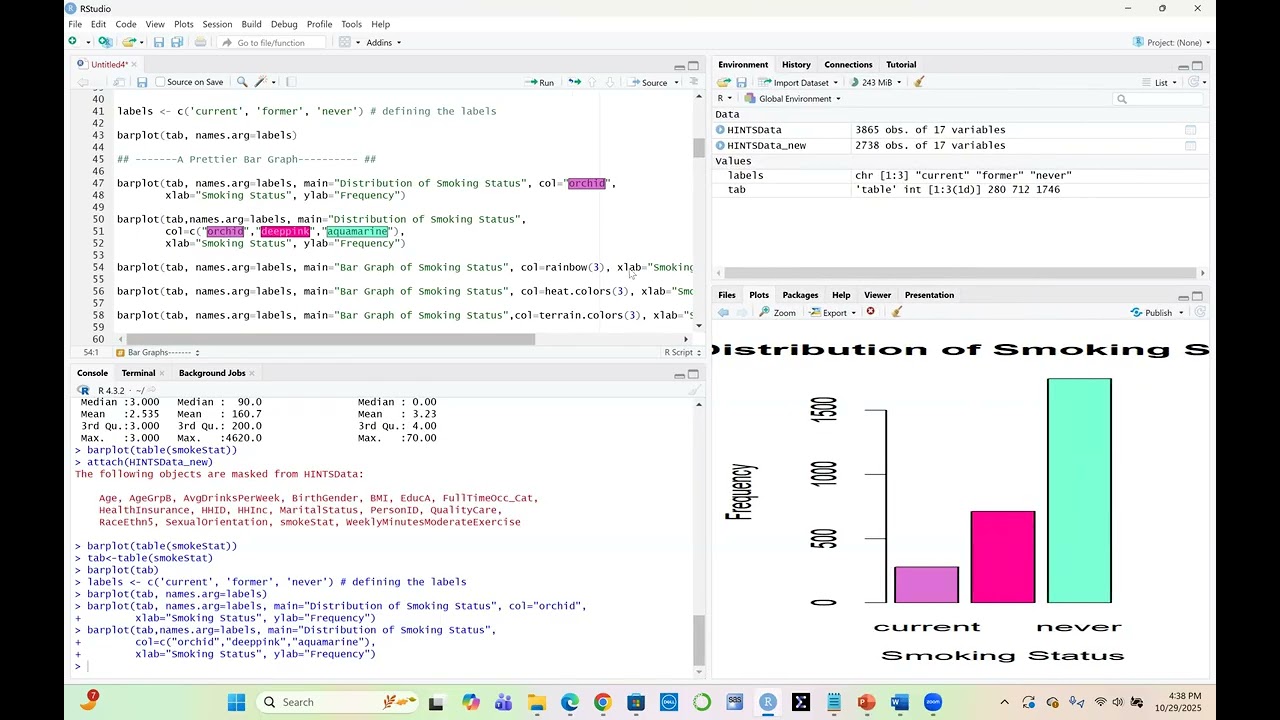1280x720 pixels.
Task: Open the Bar Graphs section navigator dropdown
Action: [157, 352]
